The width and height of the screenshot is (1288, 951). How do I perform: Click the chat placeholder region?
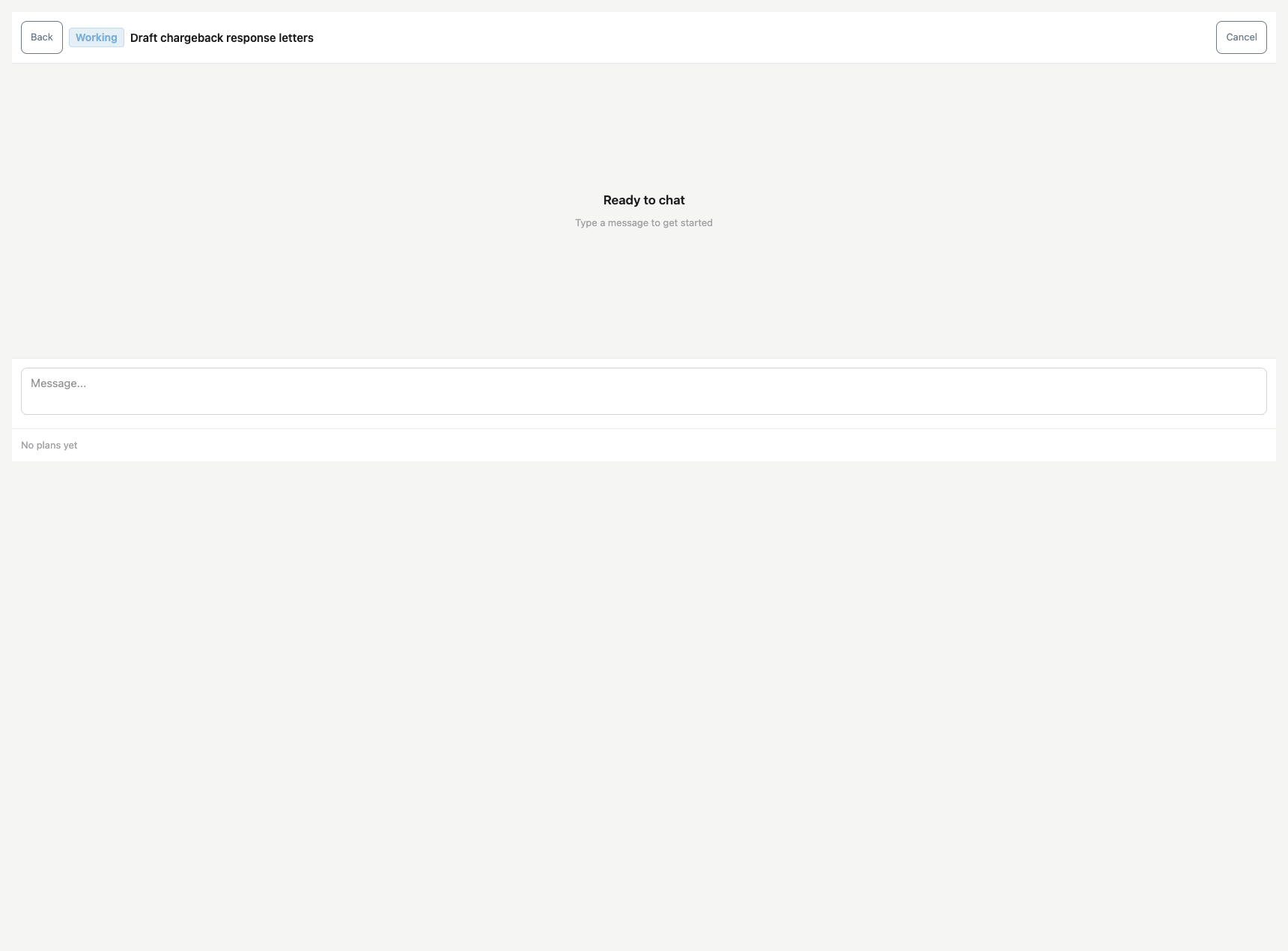[x=643, y=210]
